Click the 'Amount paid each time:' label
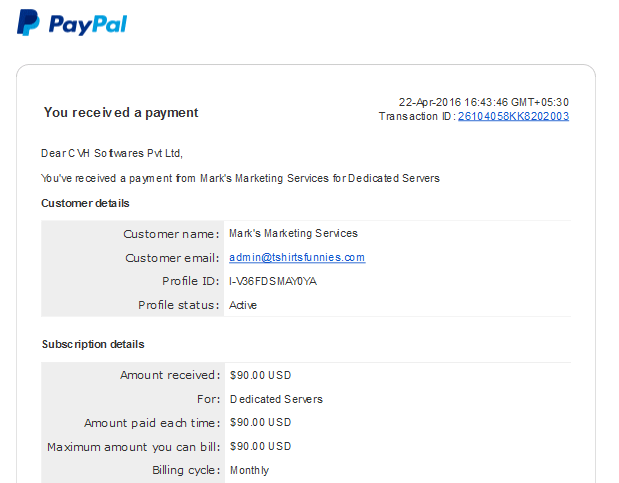The image size is (619, 483). (x=152, y=423)
